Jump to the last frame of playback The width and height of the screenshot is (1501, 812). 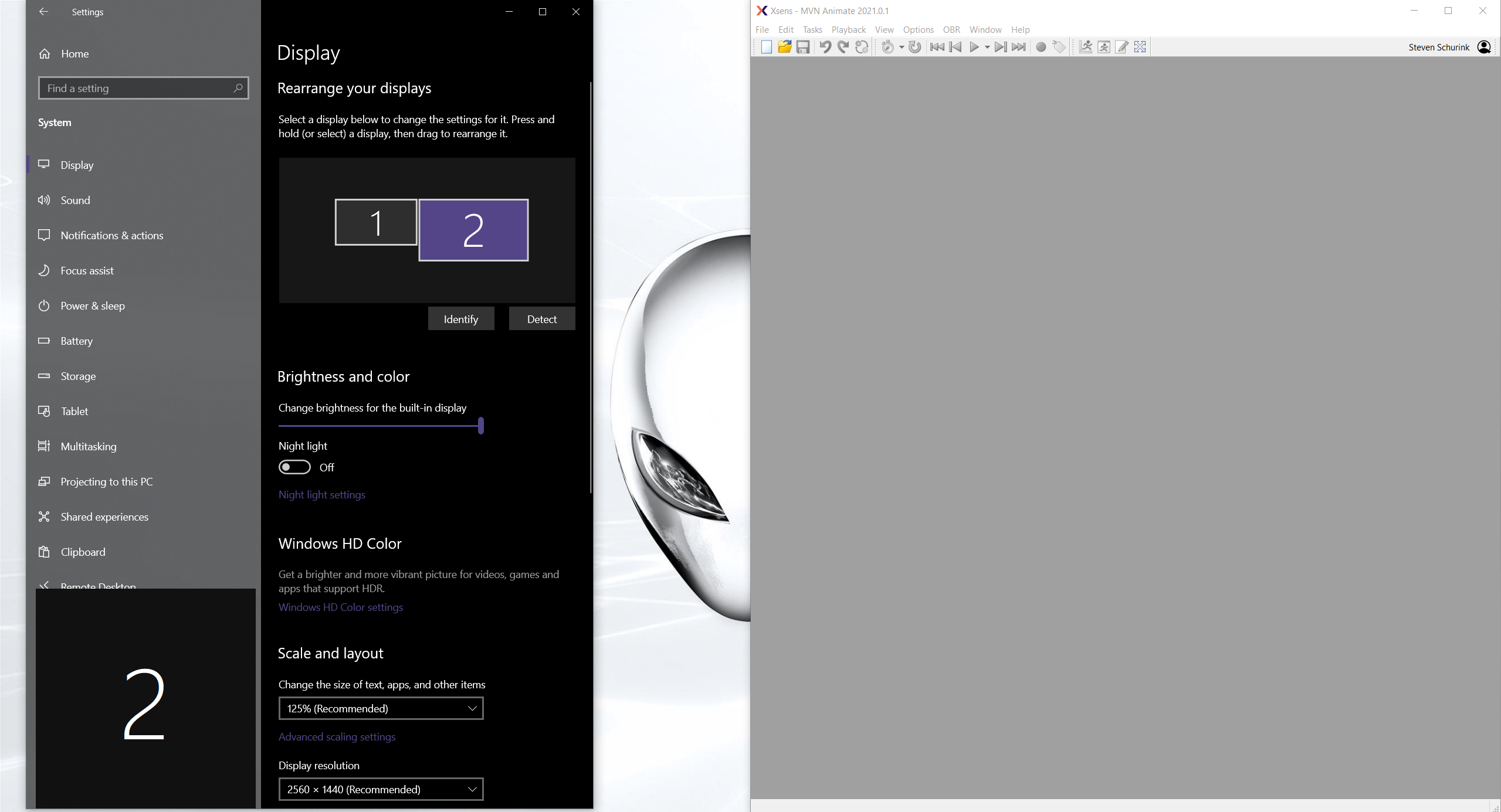pos(1019,47)
